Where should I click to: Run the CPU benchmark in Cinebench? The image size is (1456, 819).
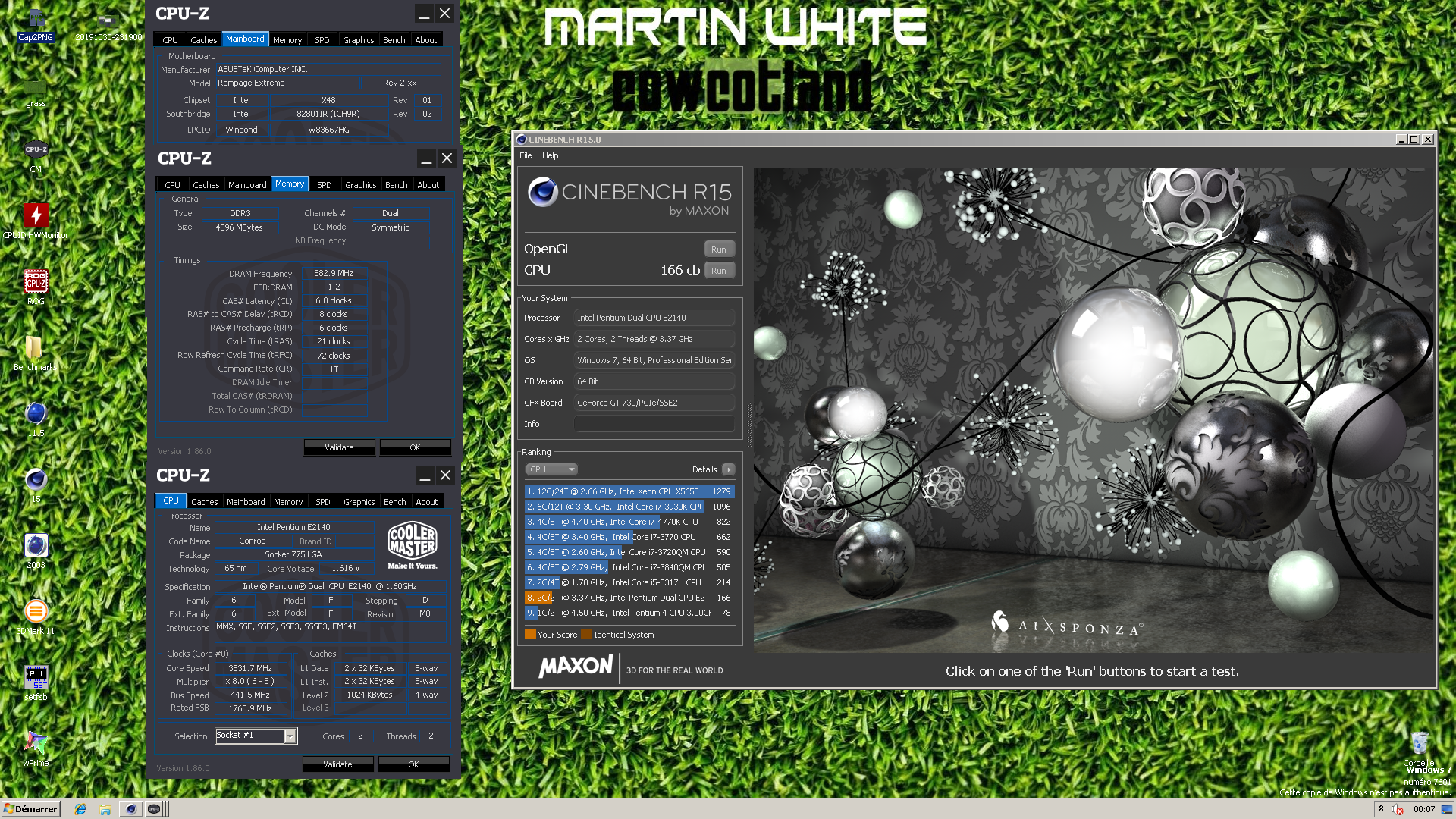pyautogui.click(x=719, y=271)
